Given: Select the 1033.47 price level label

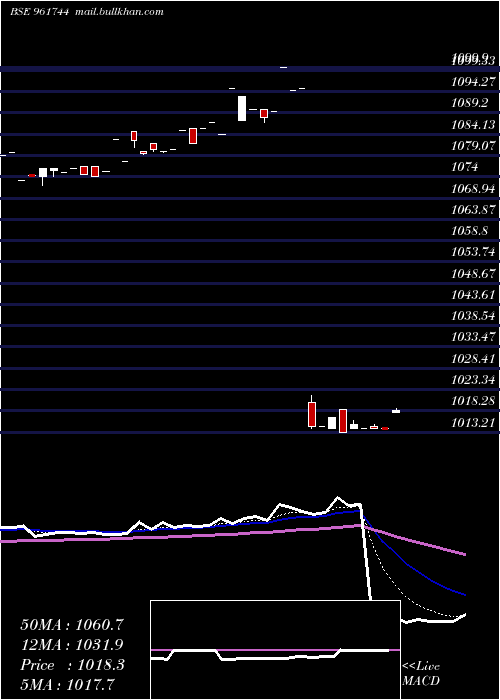Looking at the screenshot, I should coord(473,338).
